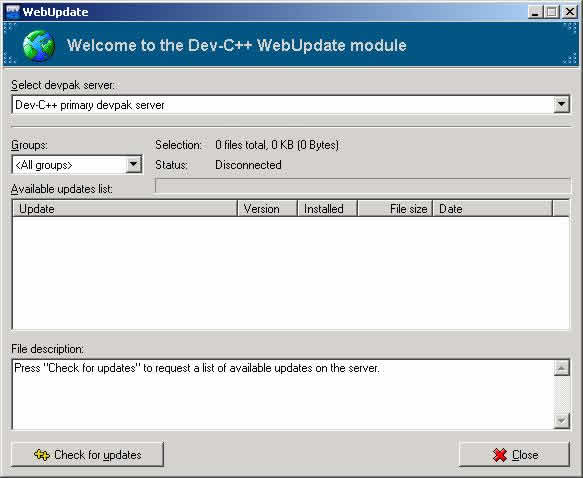Expand the All groups dropdown arrow

[x=133, y=165]
